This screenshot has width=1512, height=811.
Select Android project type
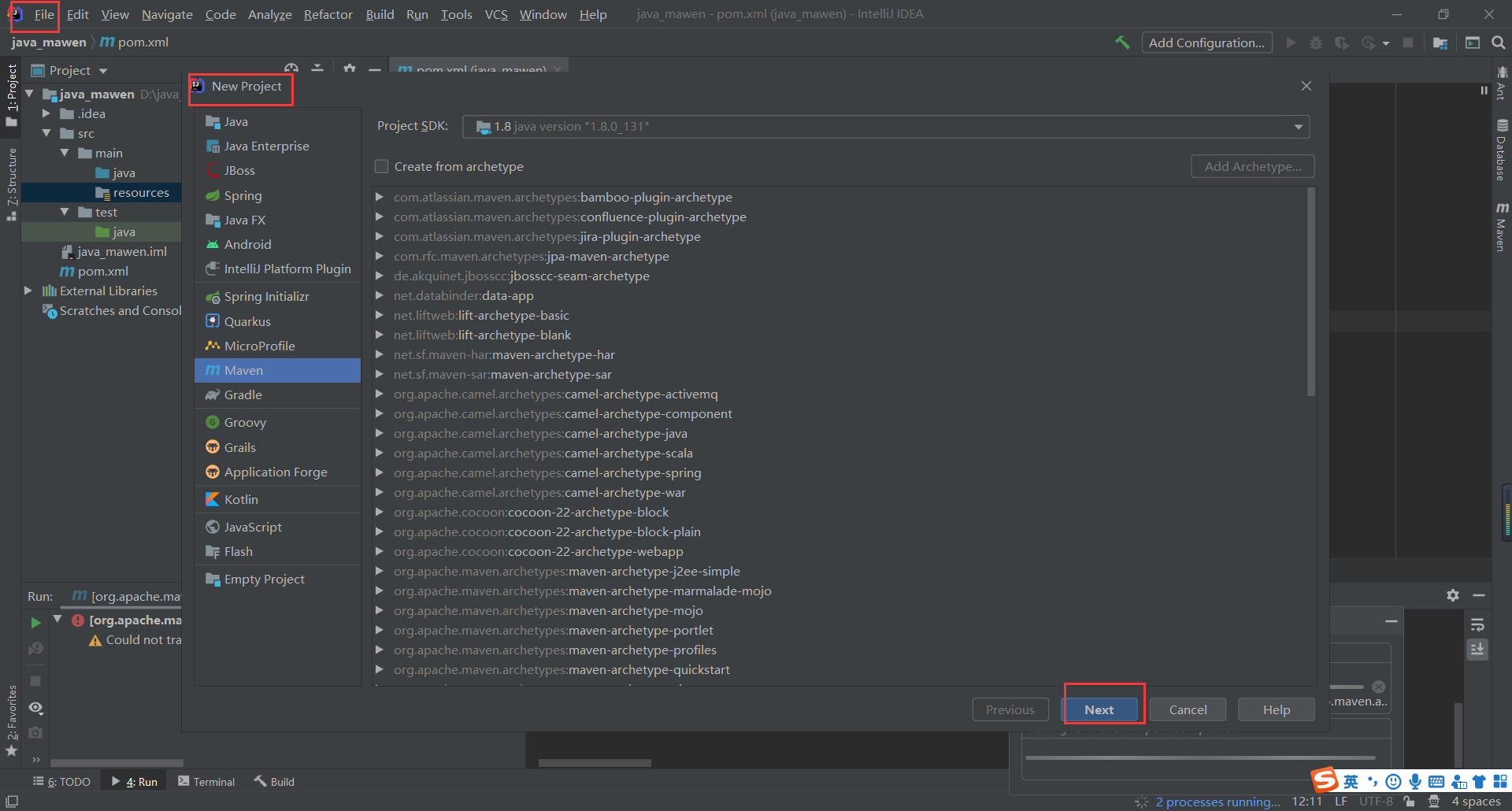277,244
